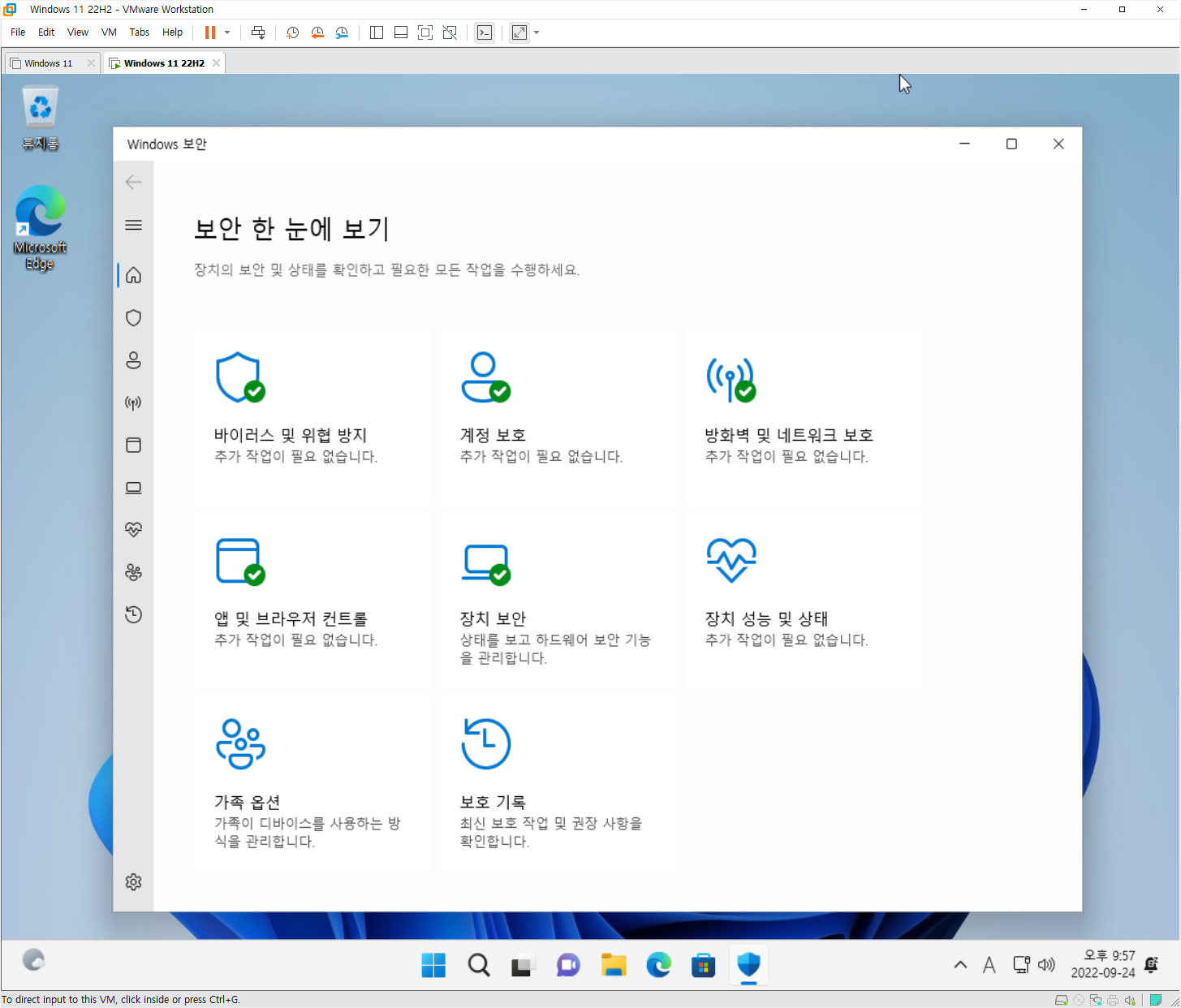
Task: Open App & browser control sidebar icon
Action: point(134,445)
